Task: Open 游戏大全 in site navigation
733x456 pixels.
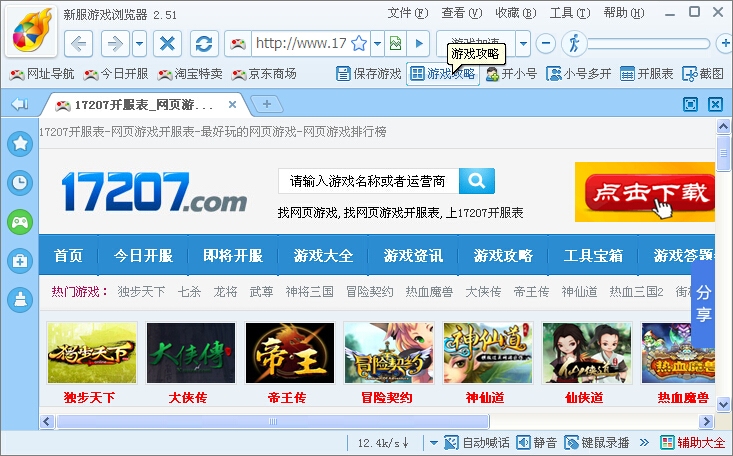Action: pos(323,255)
